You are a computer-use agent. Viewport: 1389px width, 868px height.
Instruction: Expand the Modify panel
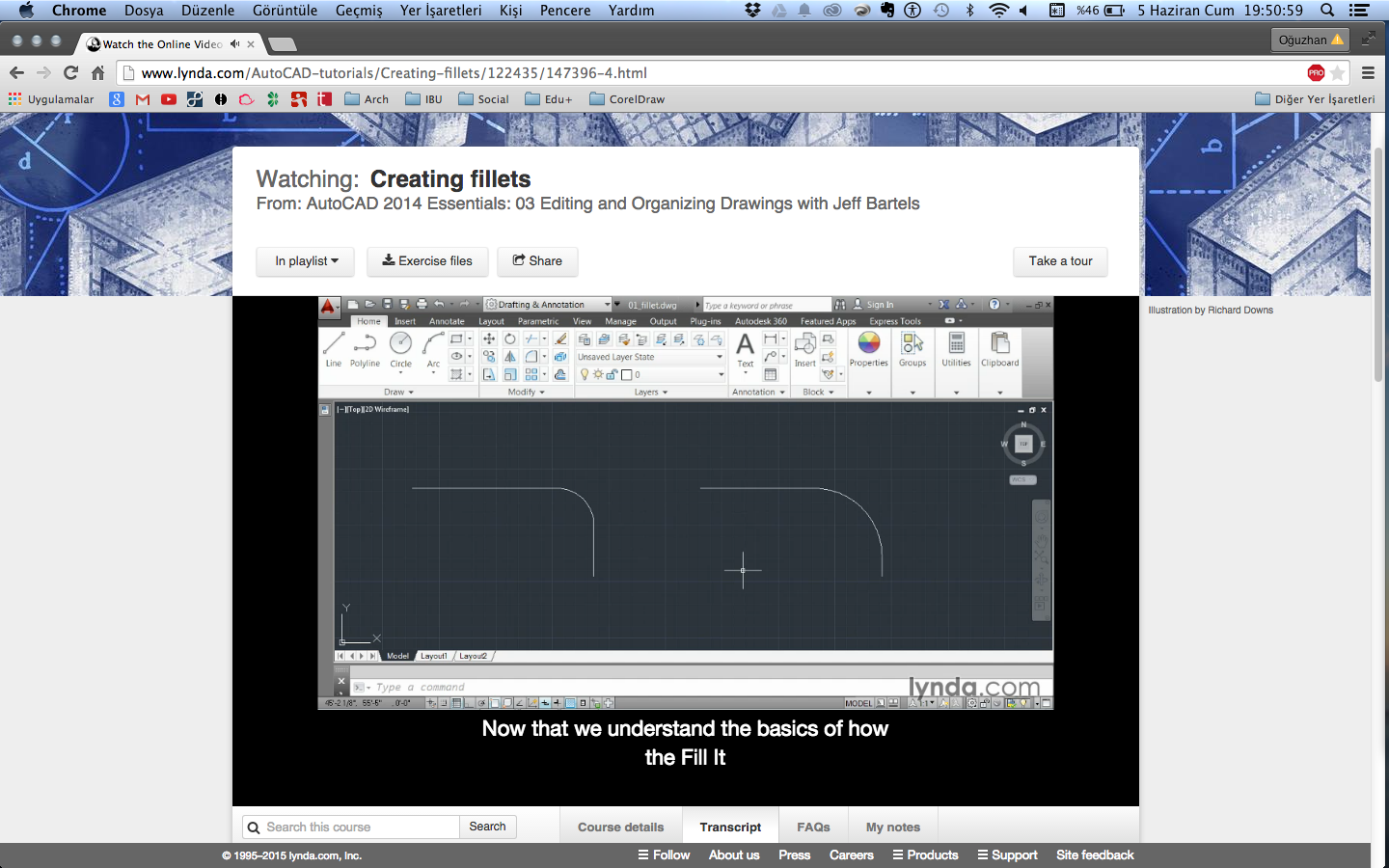pos(526,392)
